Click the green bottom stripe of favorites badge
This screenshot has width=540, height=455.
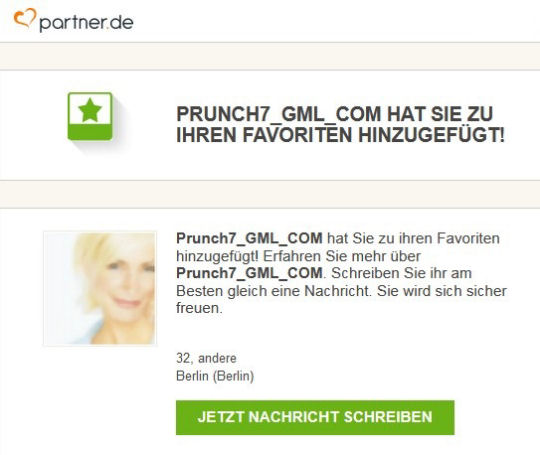click(x=90, y=133)
